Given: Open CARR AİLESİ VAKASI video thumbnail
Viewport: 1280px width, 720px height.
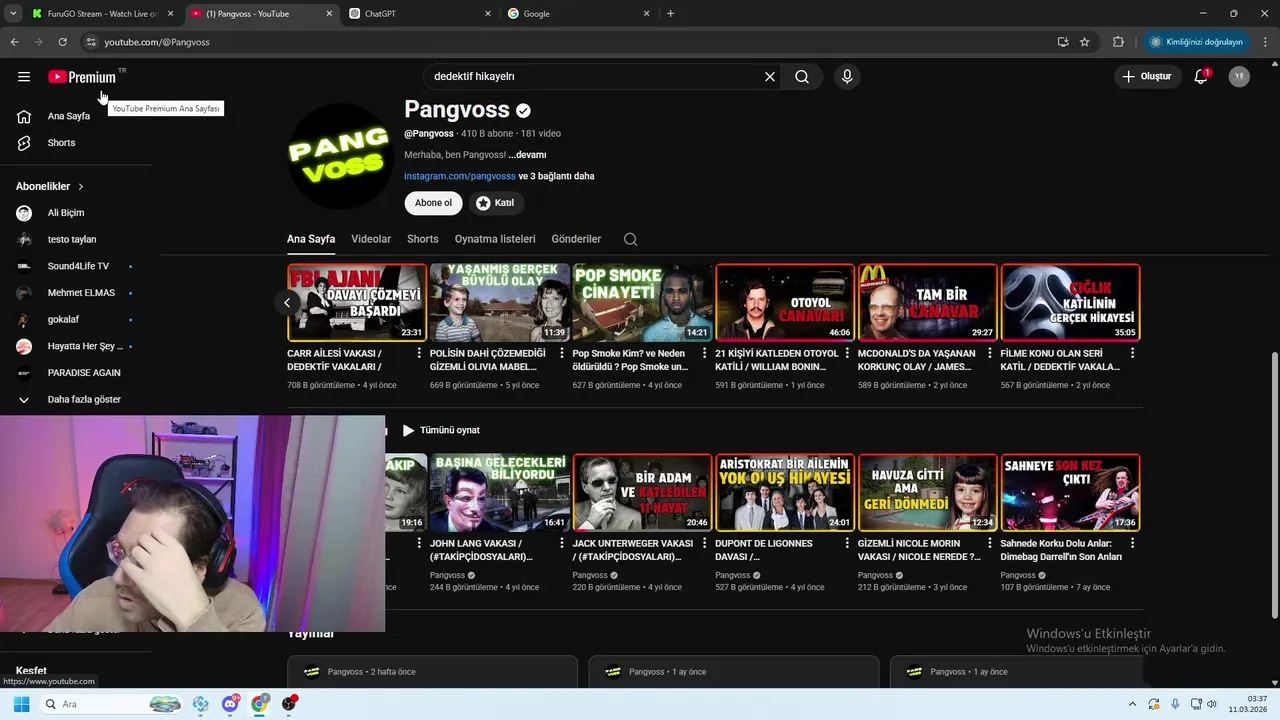Looking at the screenshot, I should 357,303.
